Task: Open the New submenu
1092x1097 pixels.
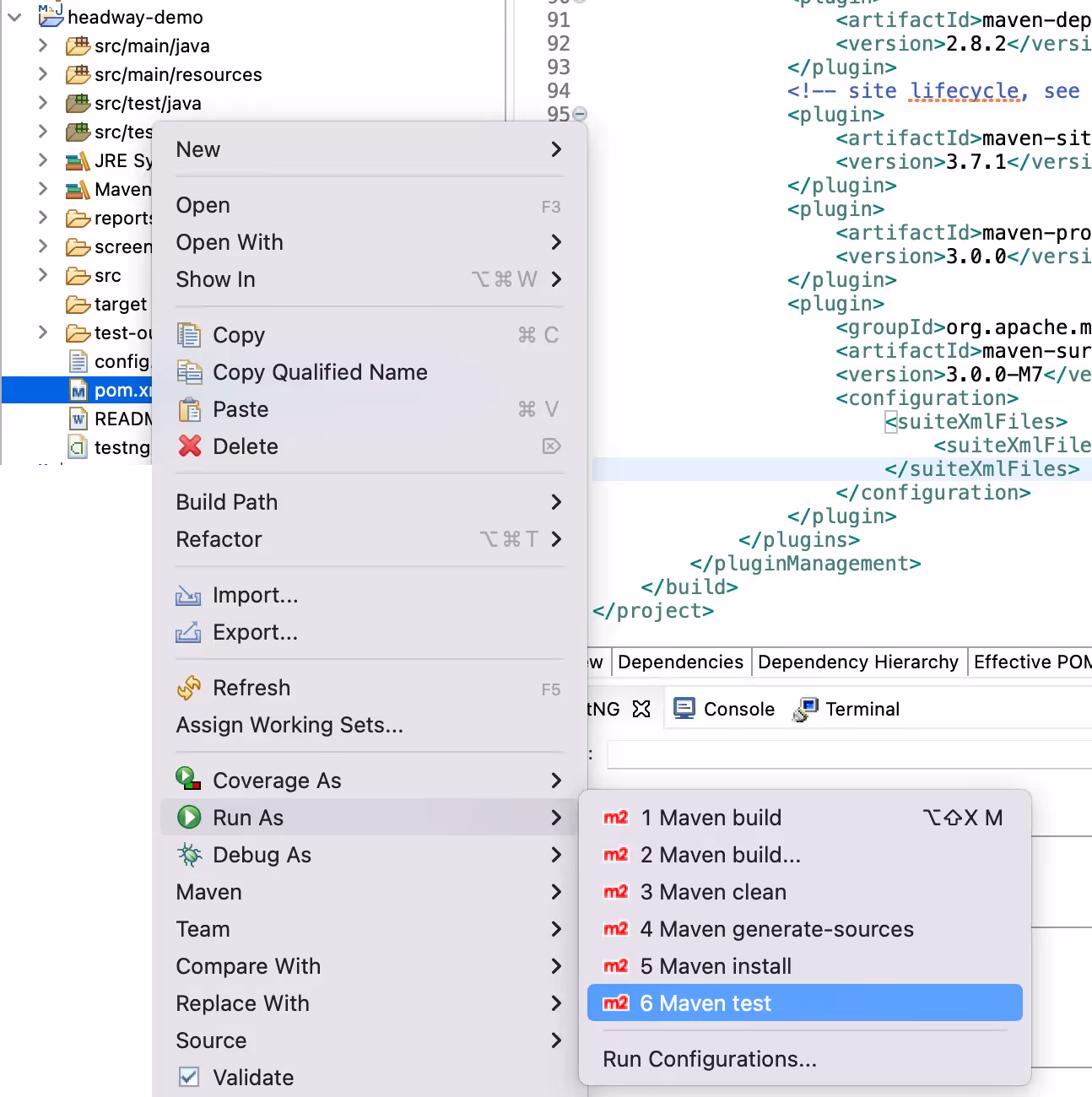Action: pos(369,149)
